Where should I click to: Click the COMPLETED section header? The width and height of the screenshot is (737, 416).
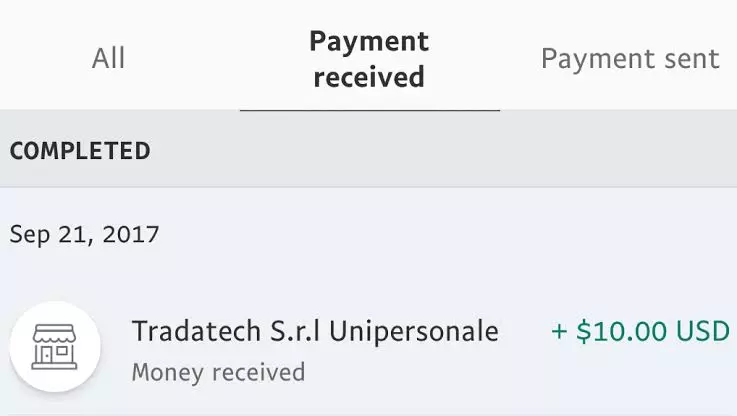(x=80, y=151)
